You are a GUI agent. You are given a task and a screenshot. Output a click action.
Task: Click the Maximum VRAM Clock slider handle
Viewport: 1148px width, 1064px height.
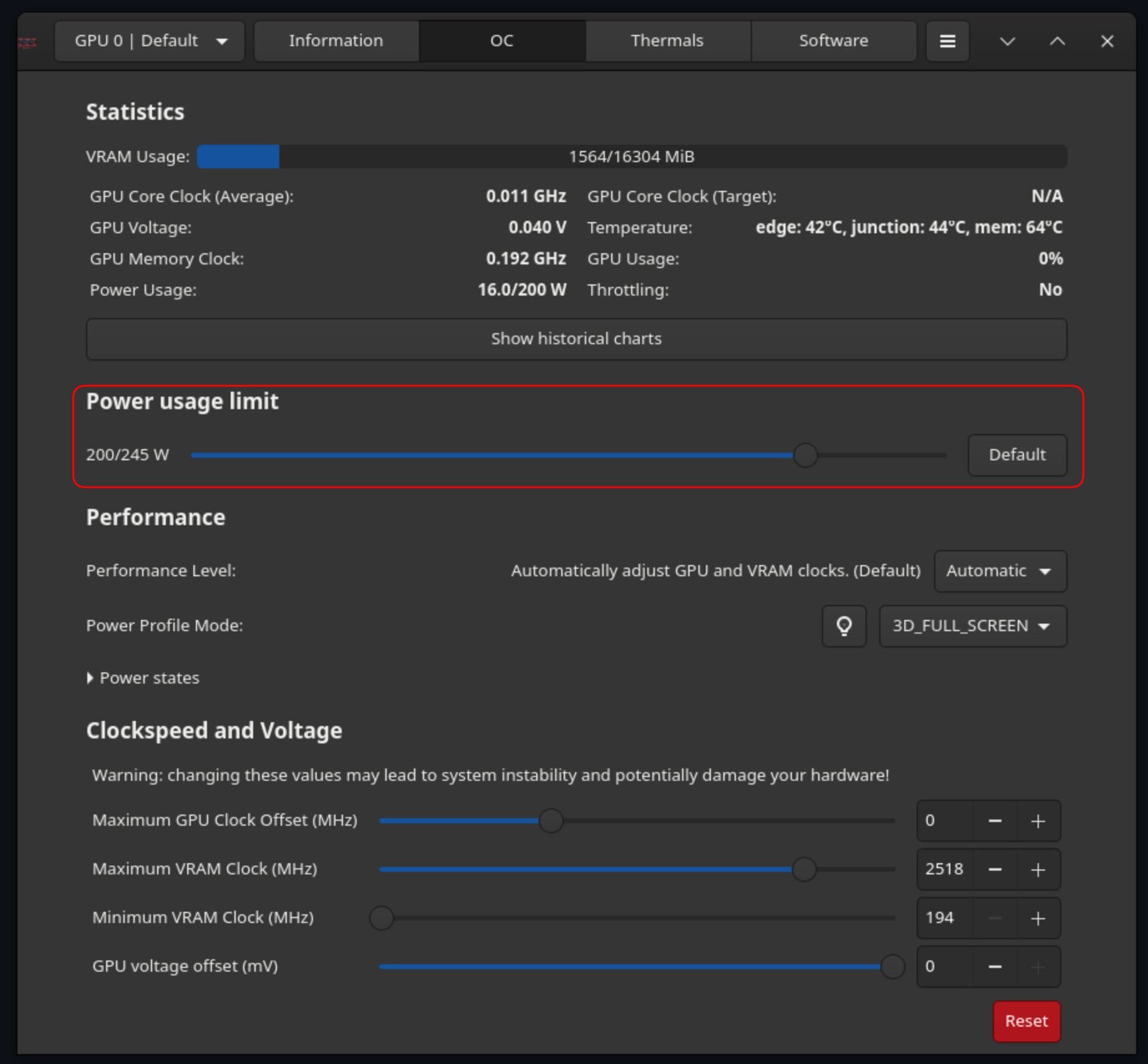804,869
